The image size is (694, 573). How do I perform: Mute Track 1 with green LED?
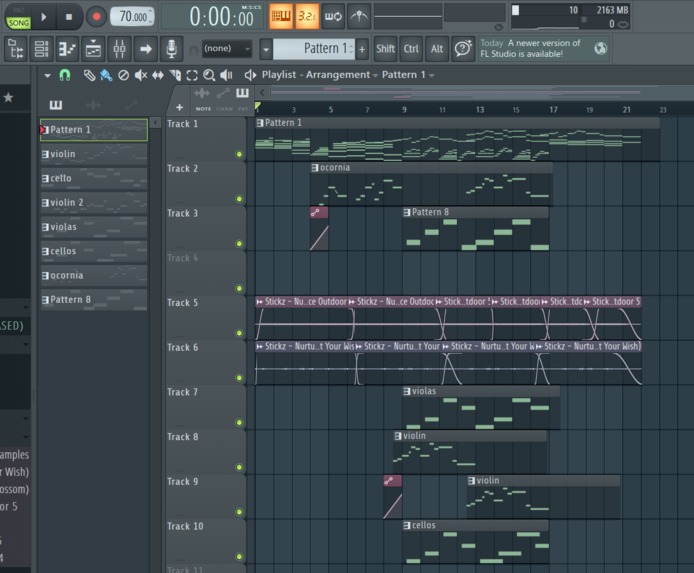(239, 154)
